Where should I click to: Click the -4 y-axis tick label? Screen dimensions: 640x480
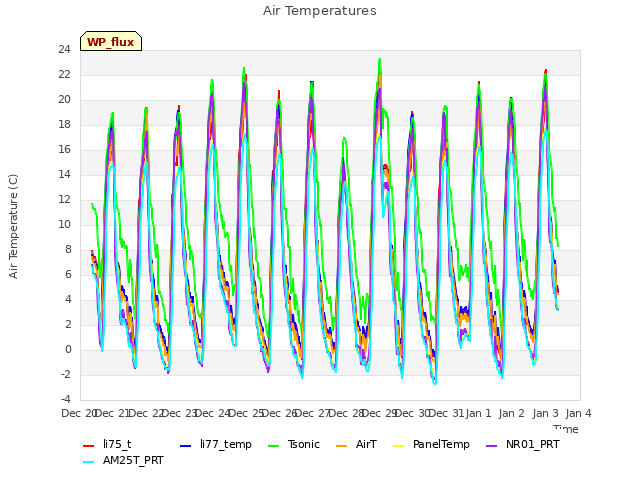click(x=65, y=399)
